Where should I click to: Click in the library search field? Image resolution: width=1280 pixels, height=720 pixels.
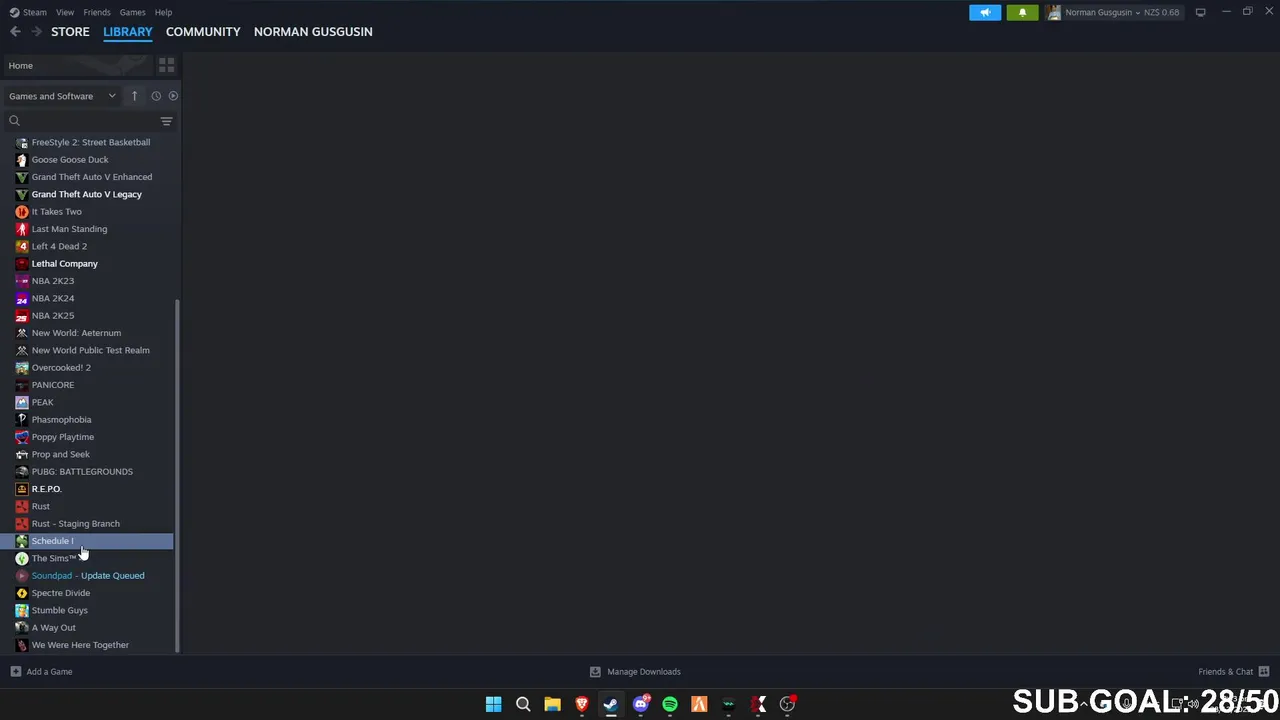coord(90,121)
